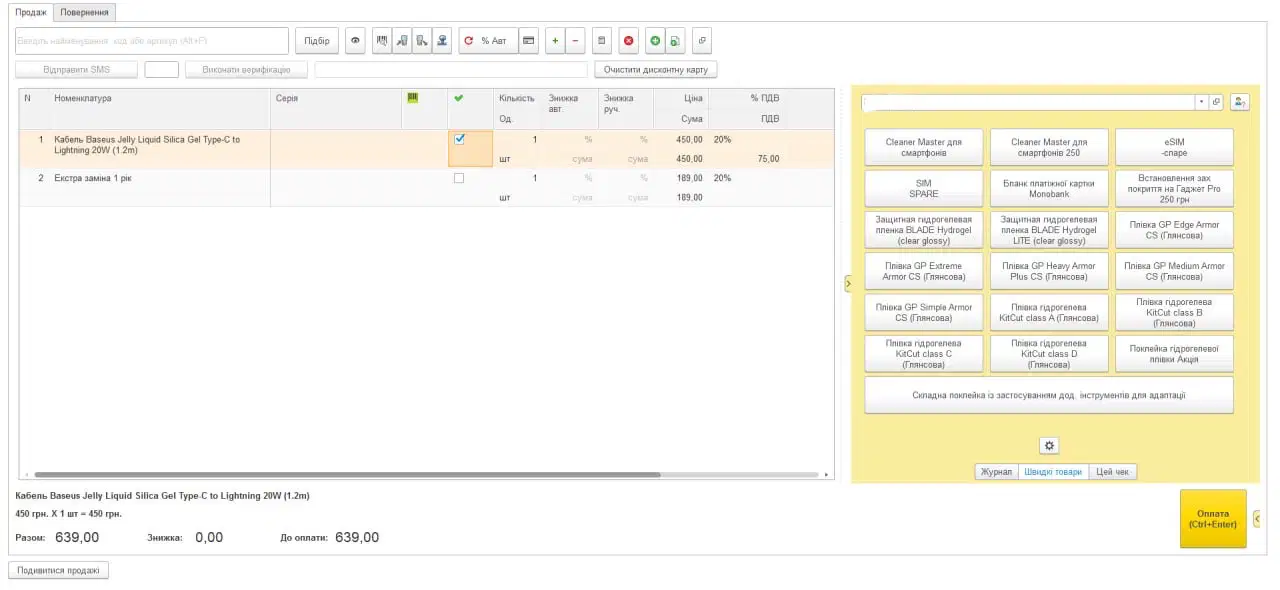
Task: Switch to the Повернення tab
Action: [x=84, y=12]
